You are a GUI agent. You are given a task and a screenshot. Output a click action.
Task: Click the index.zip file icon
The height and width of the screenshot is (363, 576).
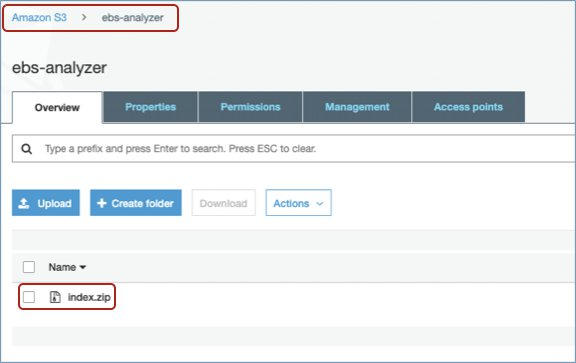click(x=55, y=297)
